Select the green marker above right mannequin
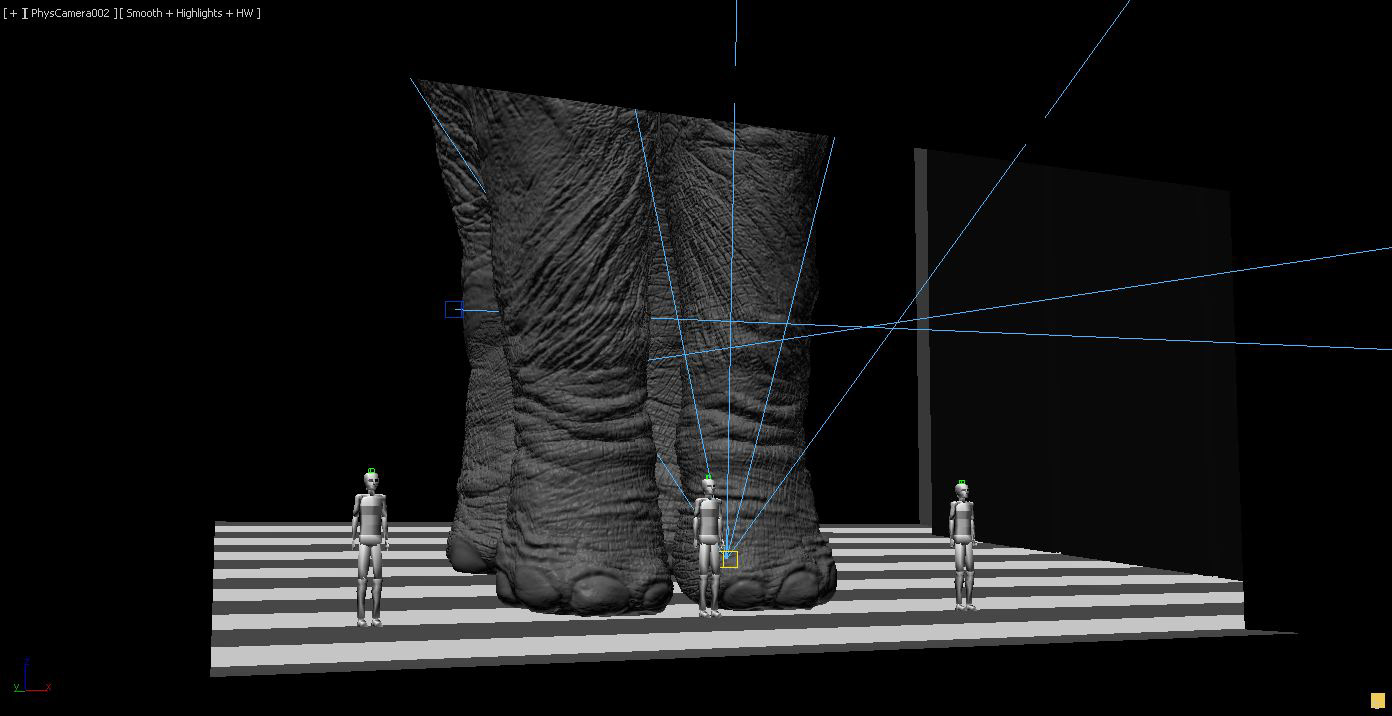This screenshot has height=716, width=1392. click(962, 483)
